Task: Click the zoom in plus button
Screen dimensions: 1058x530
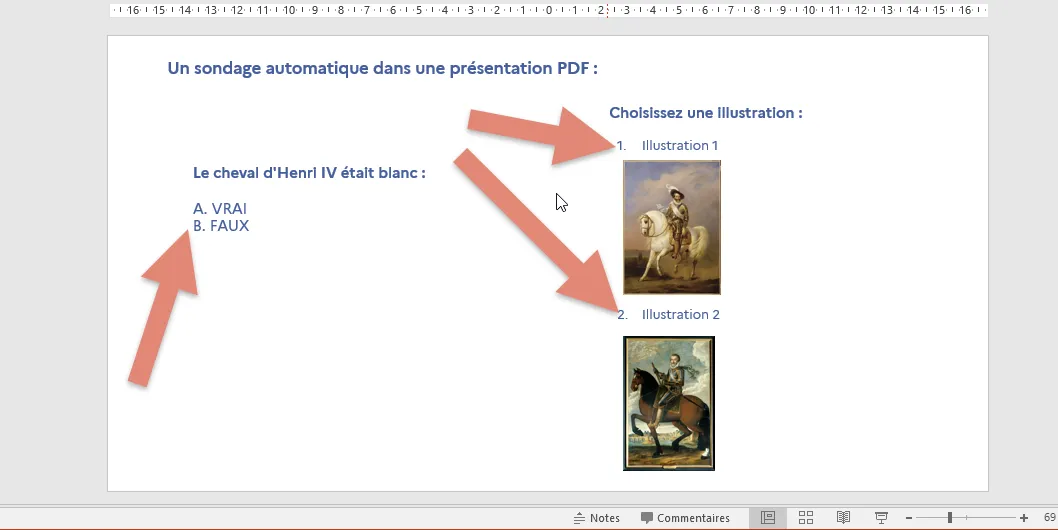Action: (1024, 518)
